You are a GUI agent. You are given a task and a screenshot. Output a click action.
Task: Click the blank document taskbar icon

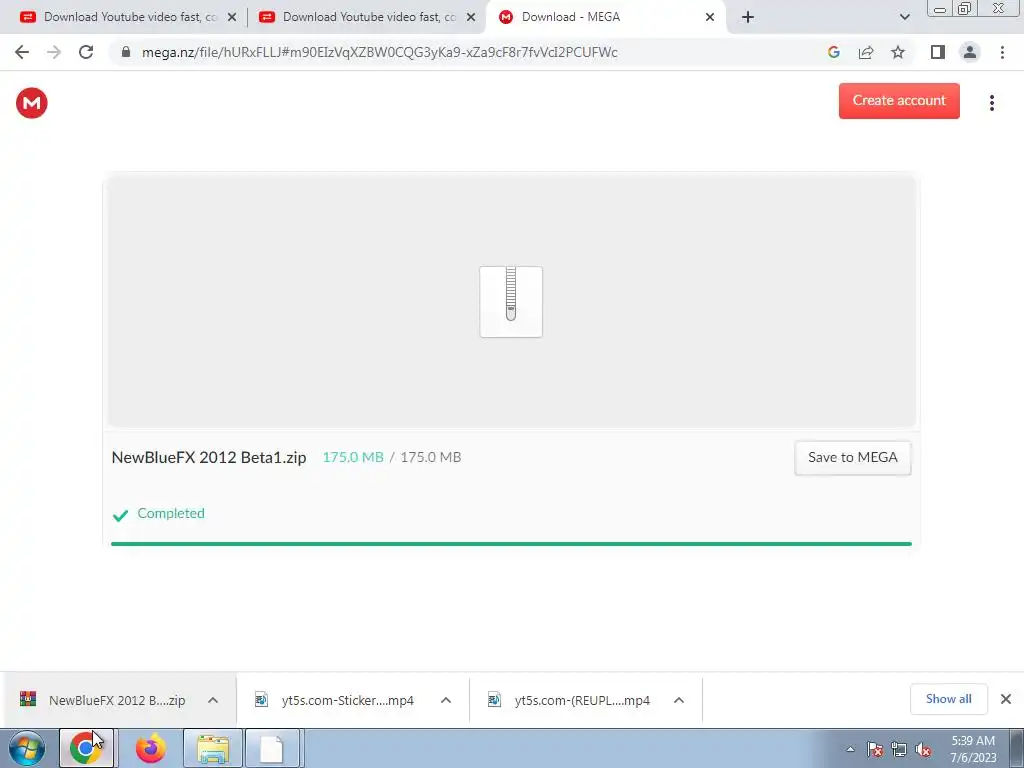click(x=272, y=748)
